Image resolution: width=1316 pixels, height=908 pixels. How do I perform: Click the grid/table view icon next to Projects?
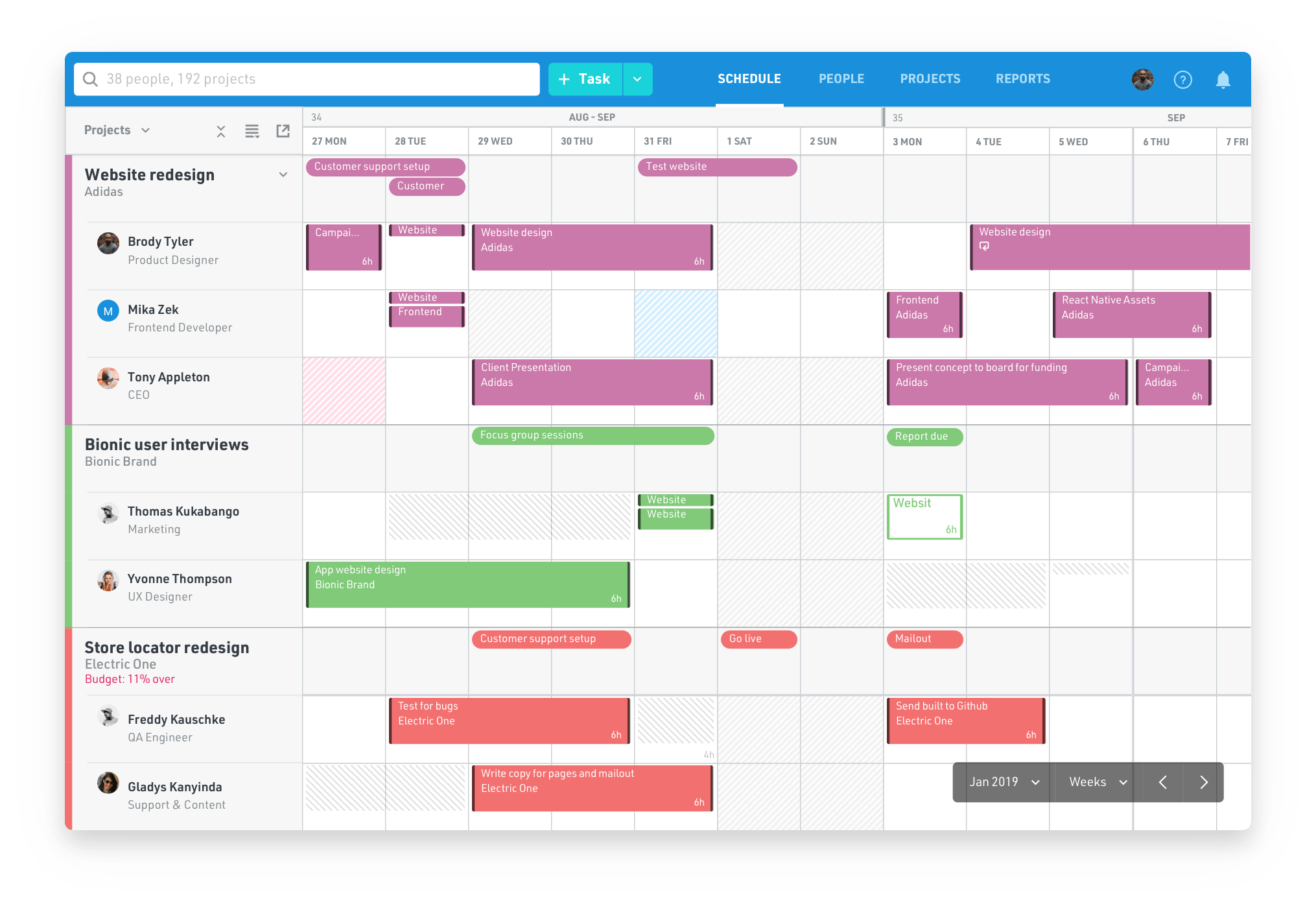point(252,130)
